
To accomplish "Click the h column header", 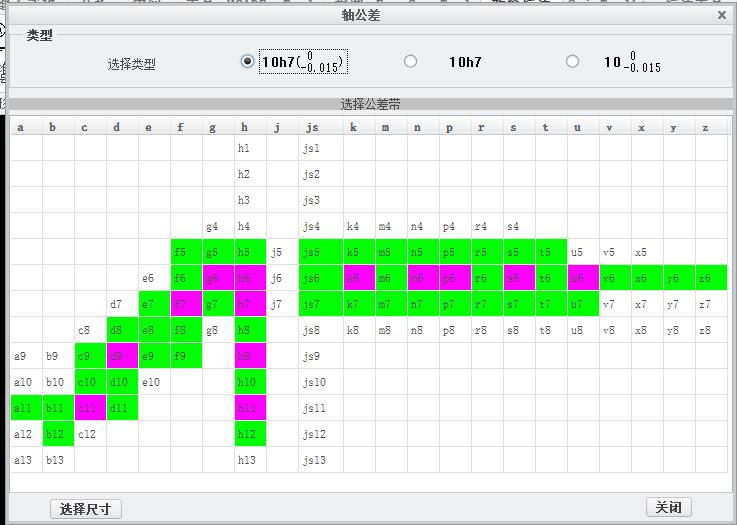I will coord(250,127).
